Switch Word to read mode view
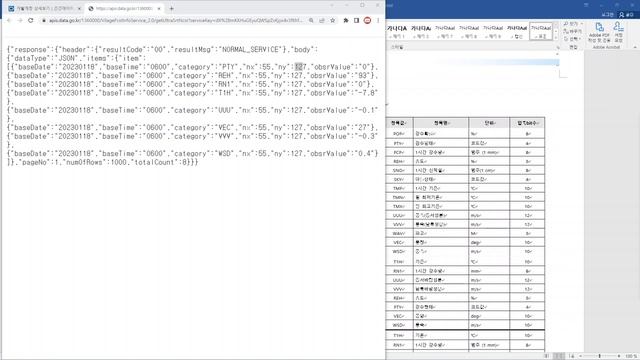 point(547,356)
